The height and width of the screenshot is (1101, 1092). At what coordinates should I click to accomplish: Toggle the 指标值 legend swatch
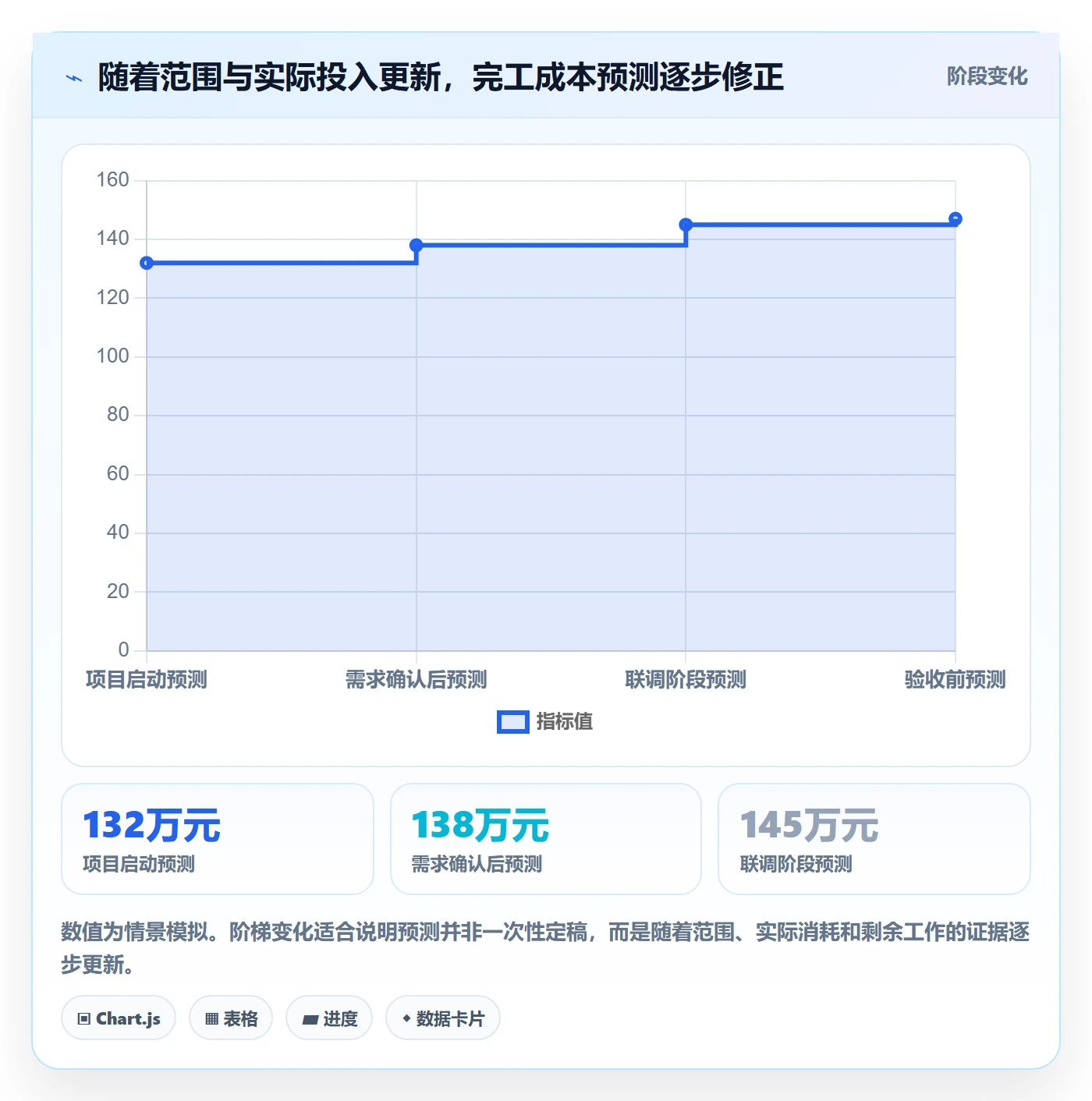tap(513, 722)
